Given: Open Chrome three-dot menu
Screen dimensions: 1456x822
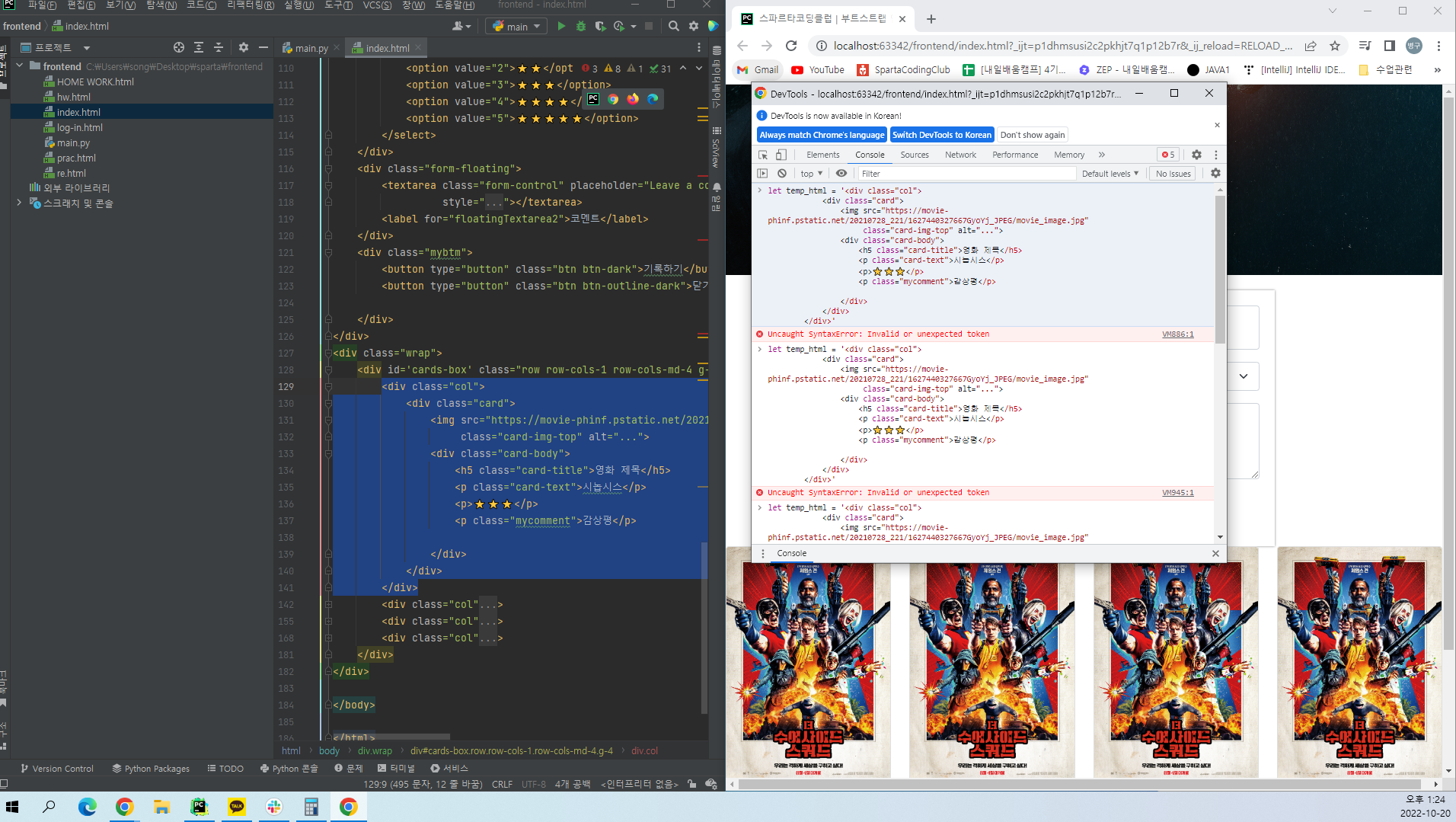Looking at the screenshot, I should click(1438, 46).
